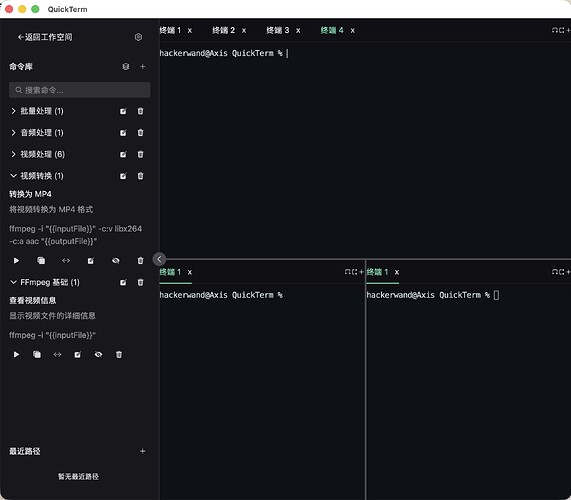The width and height of the screenshot is (571, 500).
Task: Delete the 视频处理 category
Action: (141, 154)
